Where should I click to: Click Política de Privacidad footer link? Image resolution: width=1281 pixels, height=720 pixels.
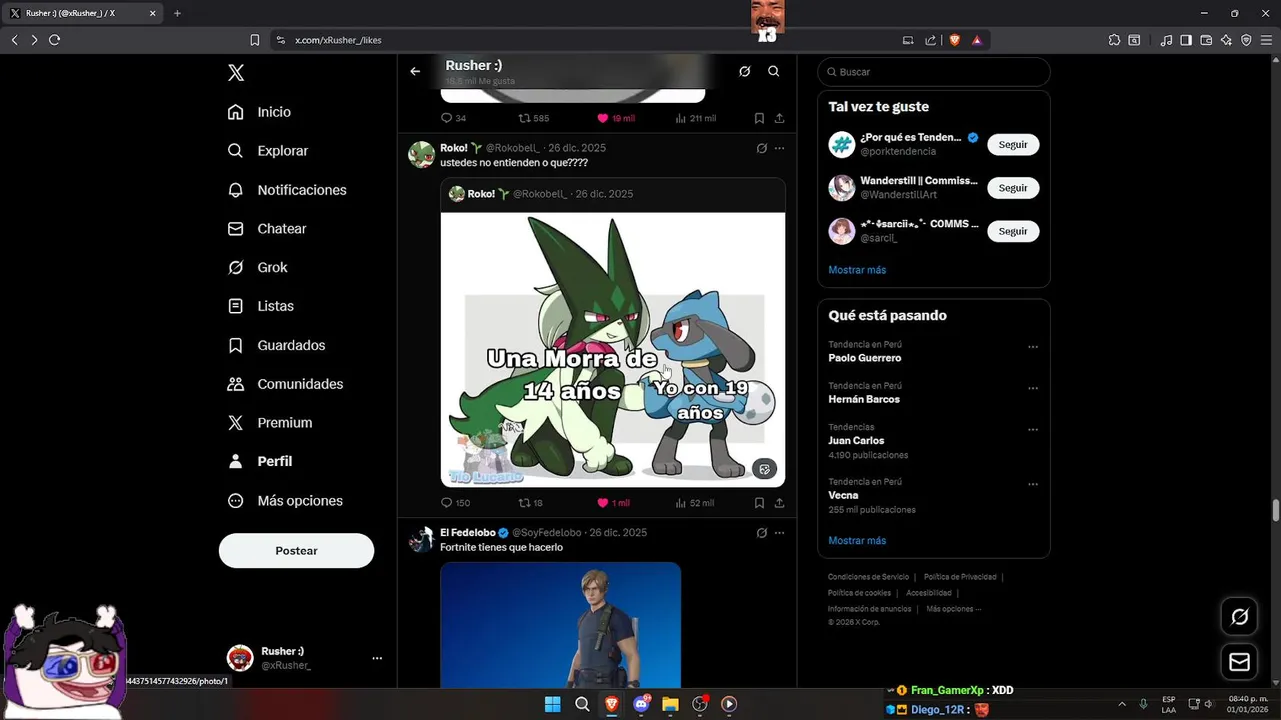point(960,577)
